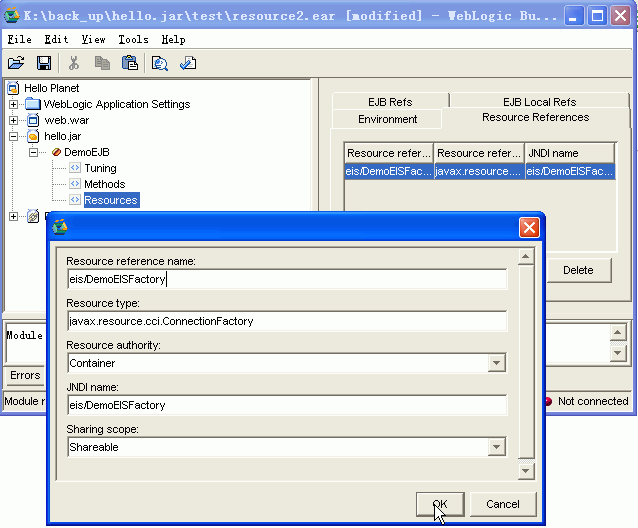638x528 pixels.
Task: Open the File menu
Action: coord(20,39)
